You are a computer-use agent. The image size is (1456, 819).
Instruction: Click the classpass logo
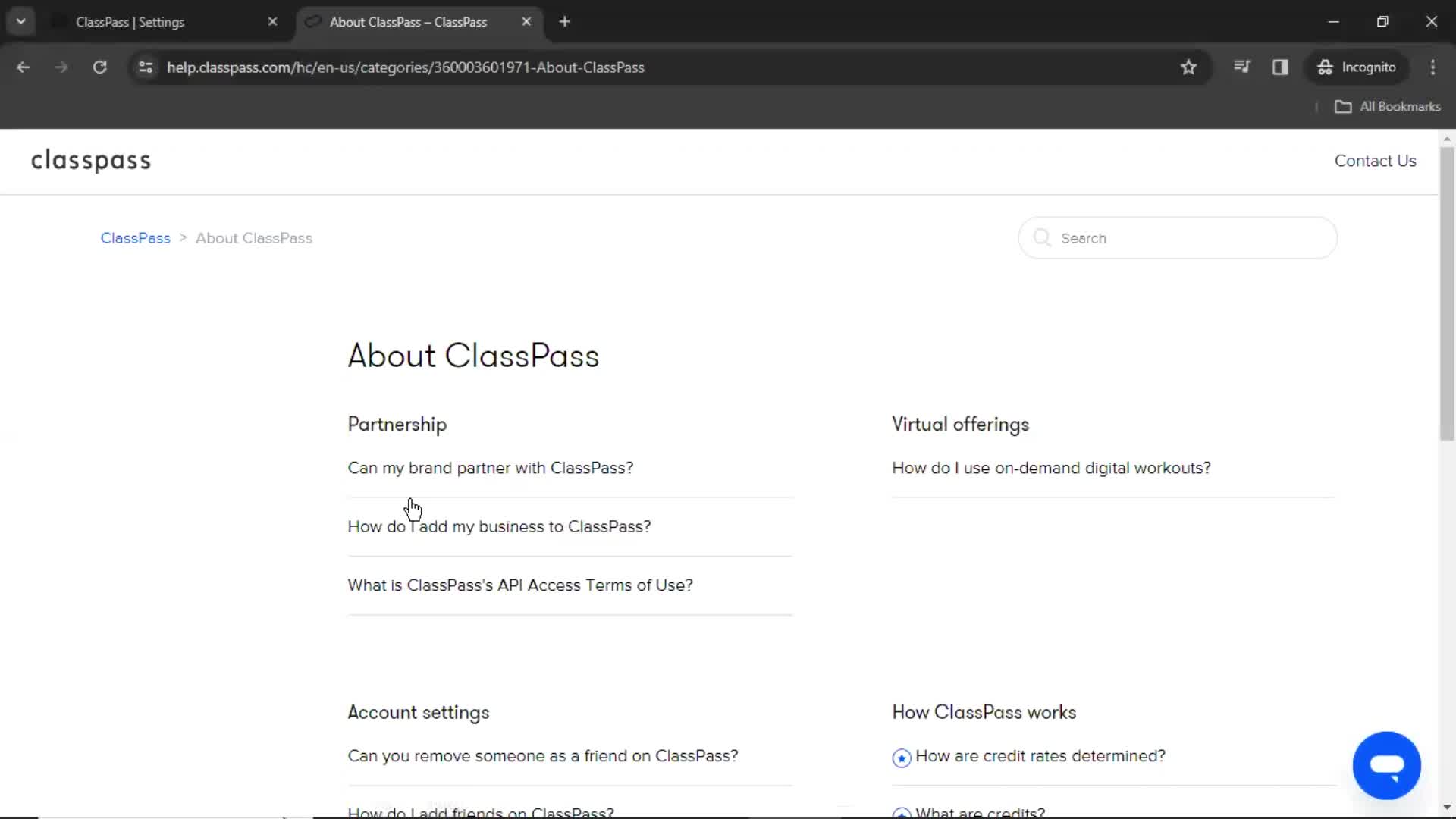click(x=91, y=160)
